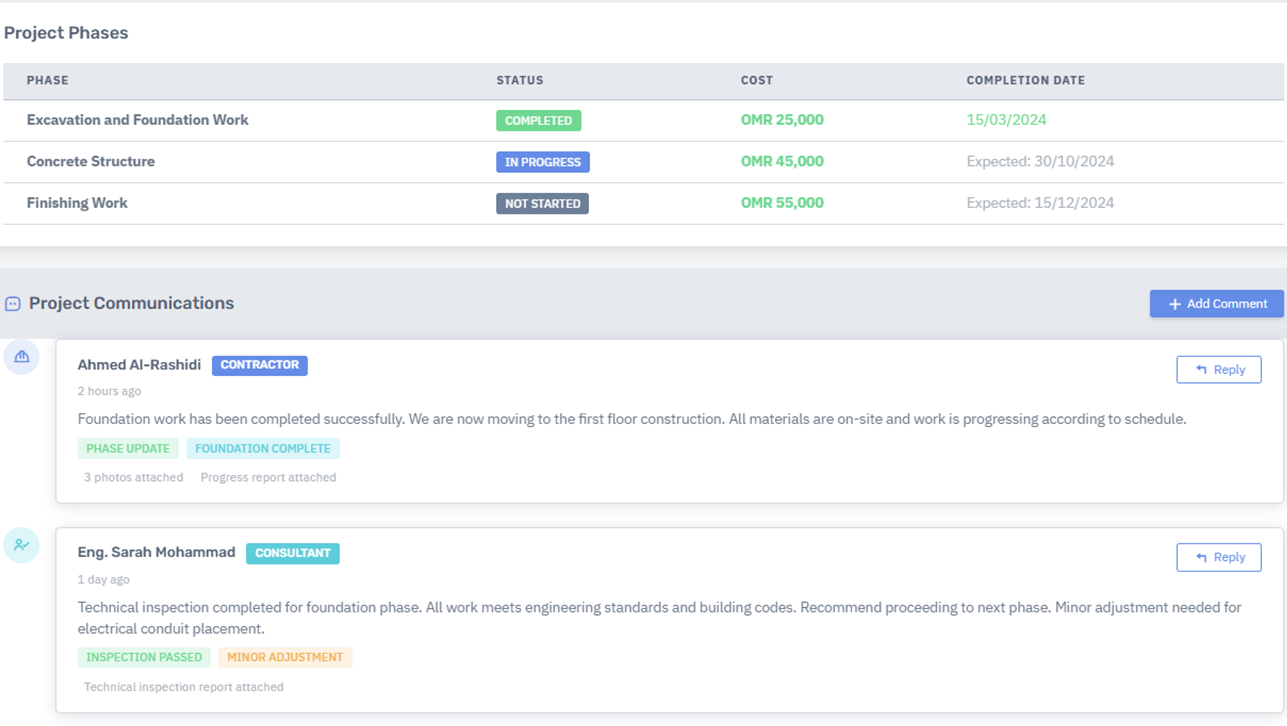This screenshot has width=1287, height=726.
Task: Click the Finishing Work phase row
Action: pos(77,203)
